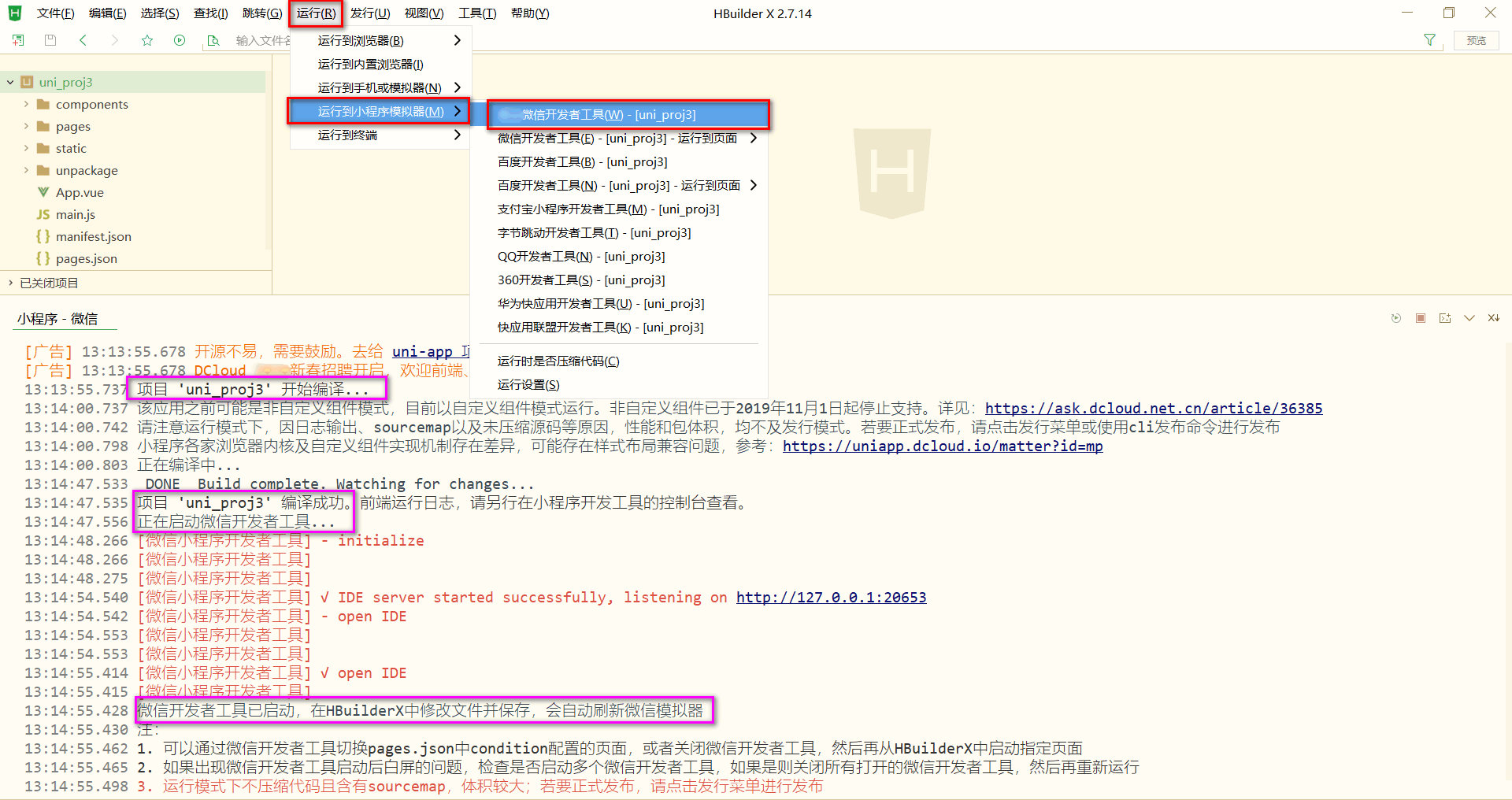
Task: Click the new file toolbar icon
Action: click(18, 40)
